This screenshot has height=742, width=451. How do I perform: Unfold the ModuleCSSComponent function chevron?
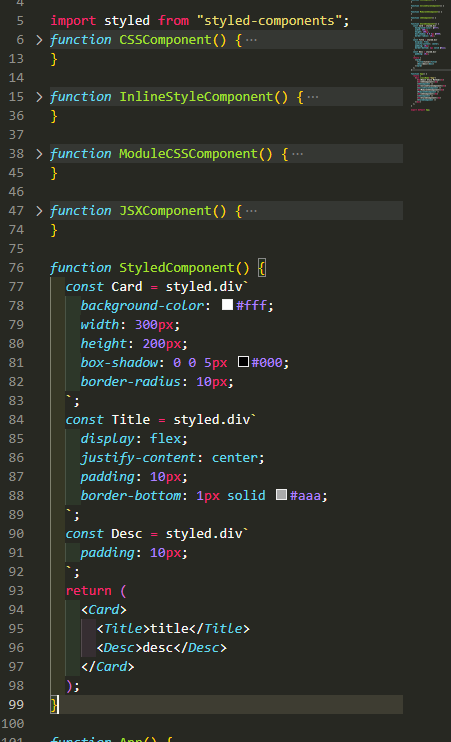pos(39,154)
